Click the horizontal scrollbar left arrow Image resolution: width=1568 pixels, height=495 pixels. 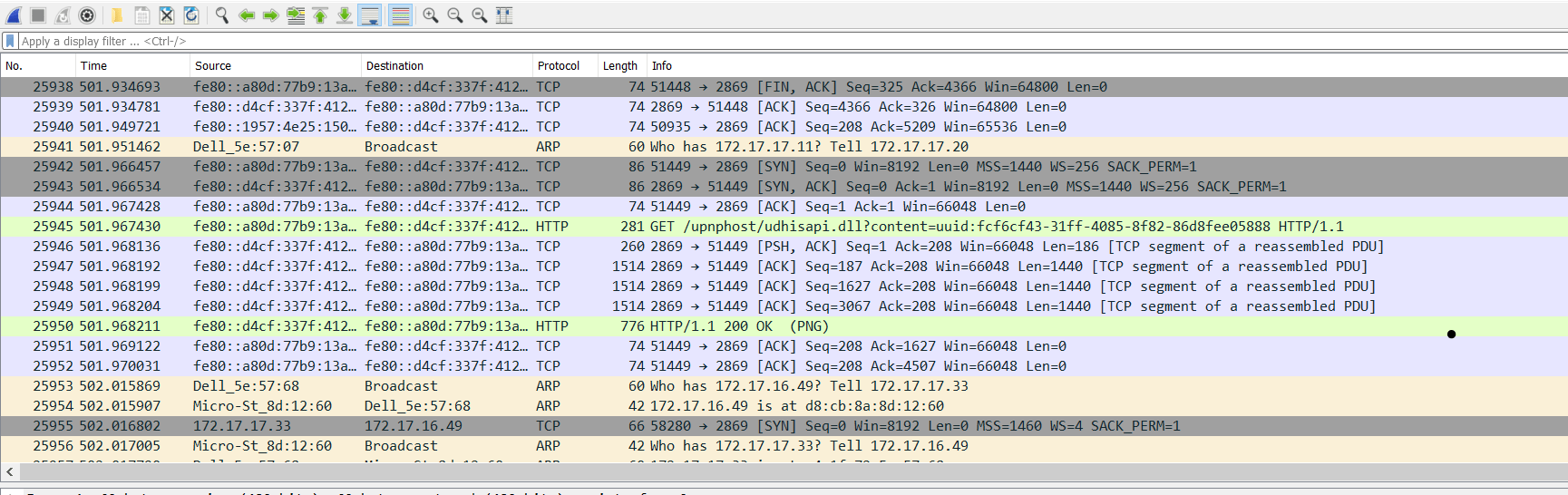(x=10, y=471)
